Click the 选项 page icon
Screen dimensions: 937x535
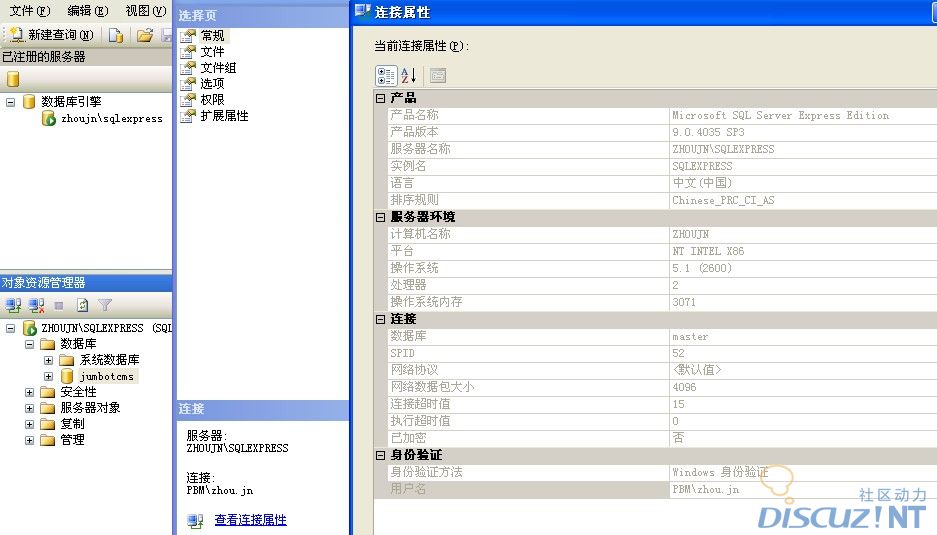188,84
